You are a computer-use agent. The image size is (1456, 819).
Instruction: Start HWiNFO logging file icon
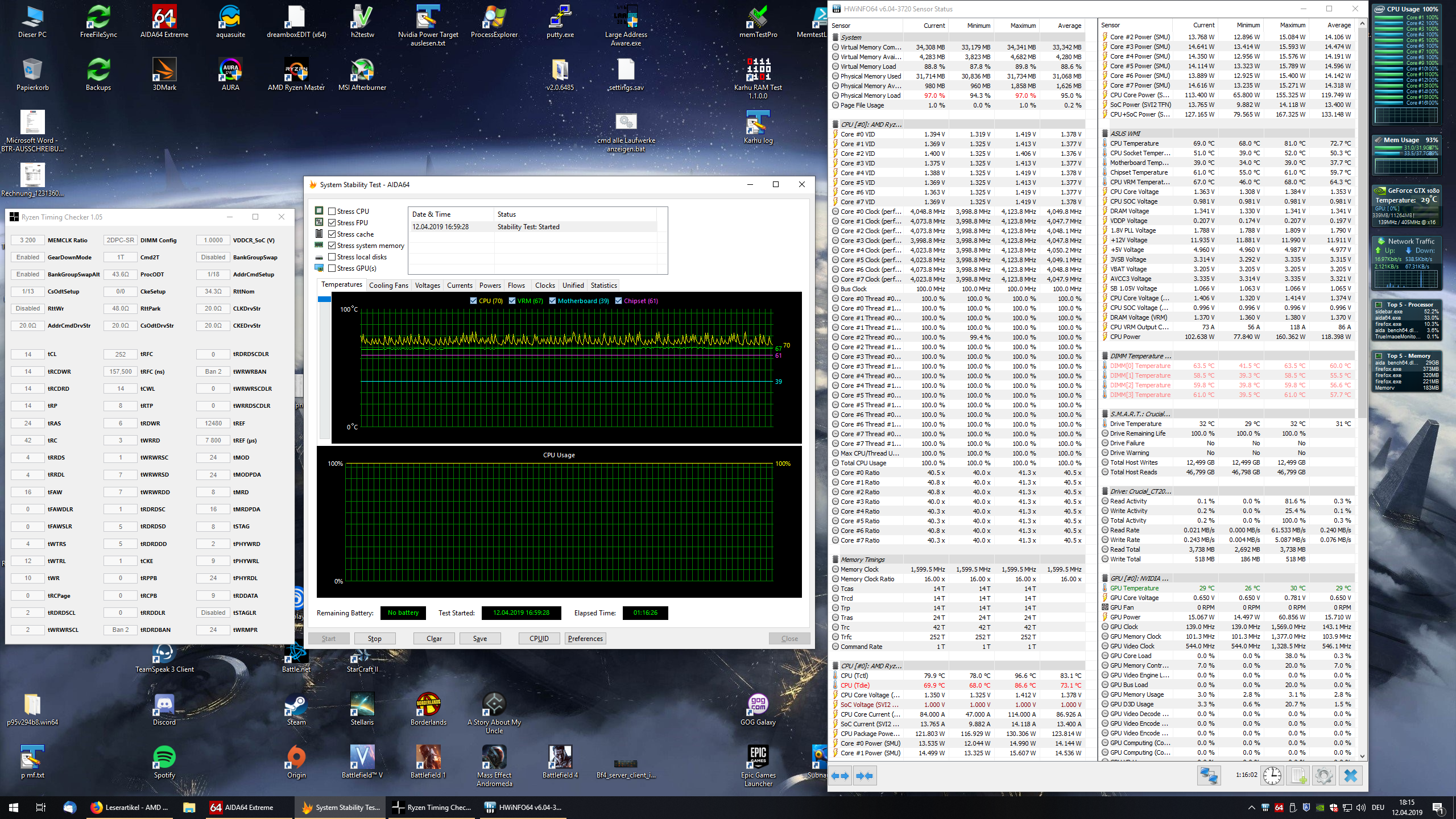(1298, 776)
